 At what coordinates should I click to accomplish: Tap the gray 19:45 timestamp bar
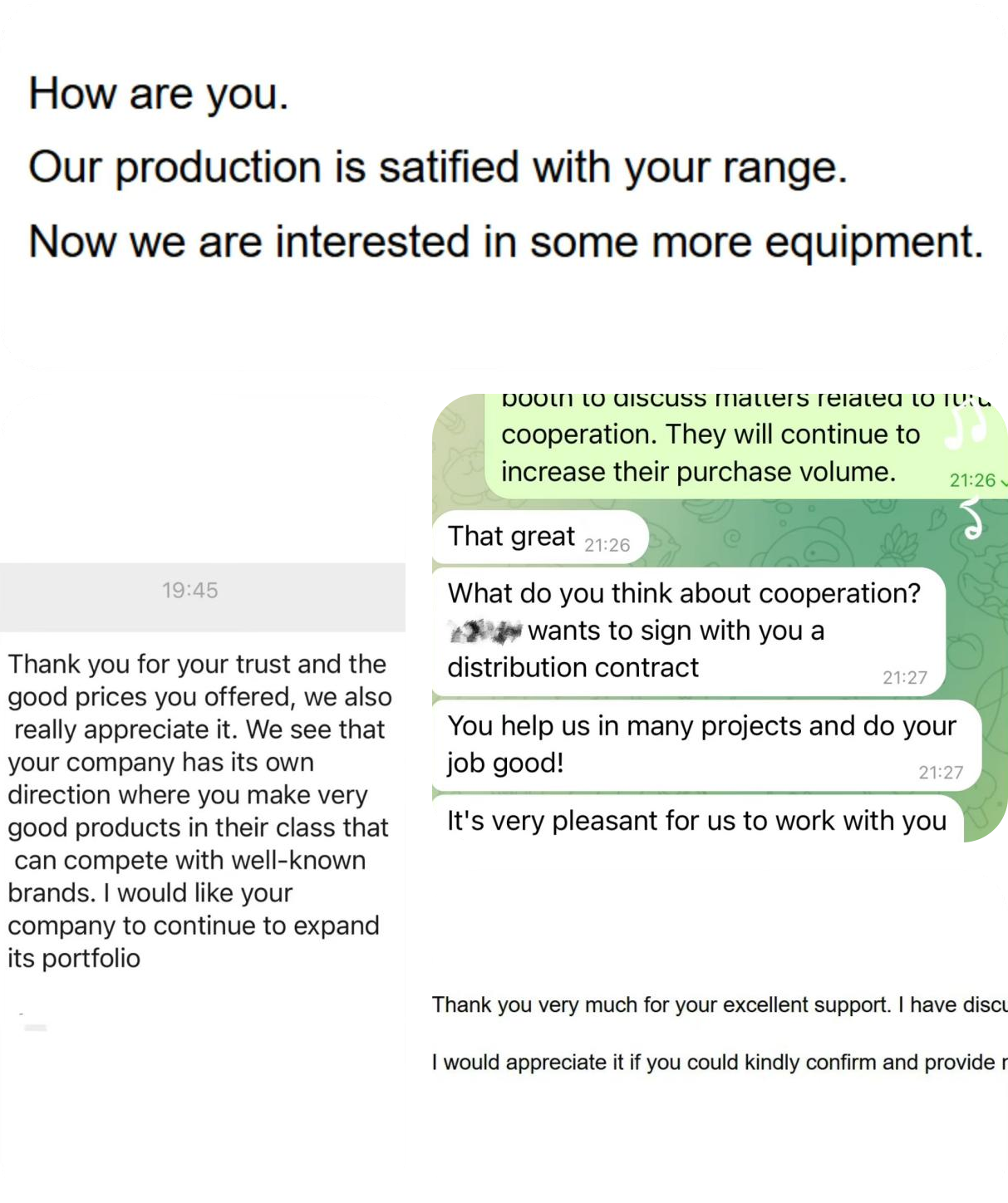(x=190, y=591)
